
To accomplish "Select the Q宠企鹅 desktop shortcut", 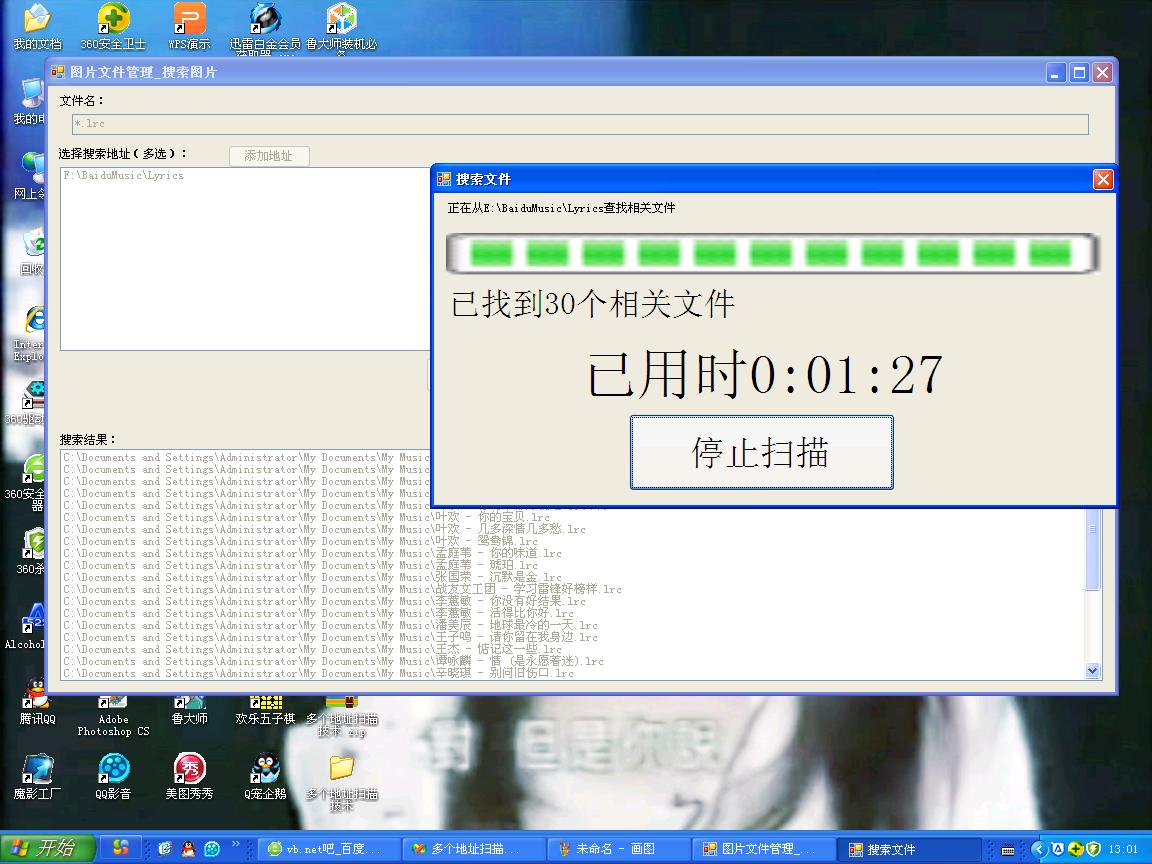I will pyautogui.click(x=265, y=776).
